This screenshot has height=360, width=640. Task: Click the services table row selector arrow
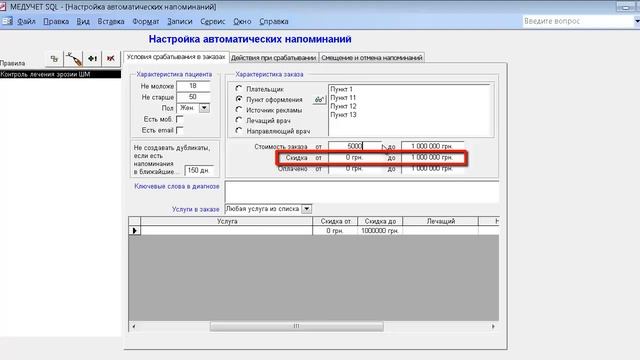[135, 231]
